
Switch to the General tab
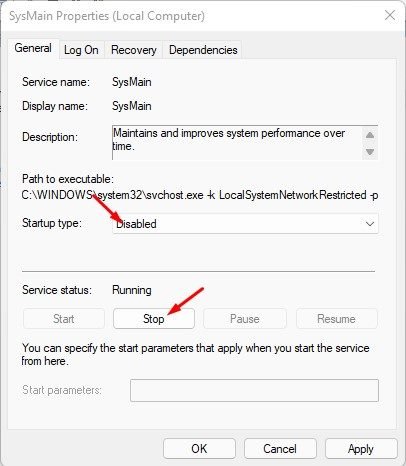(33, 48)
